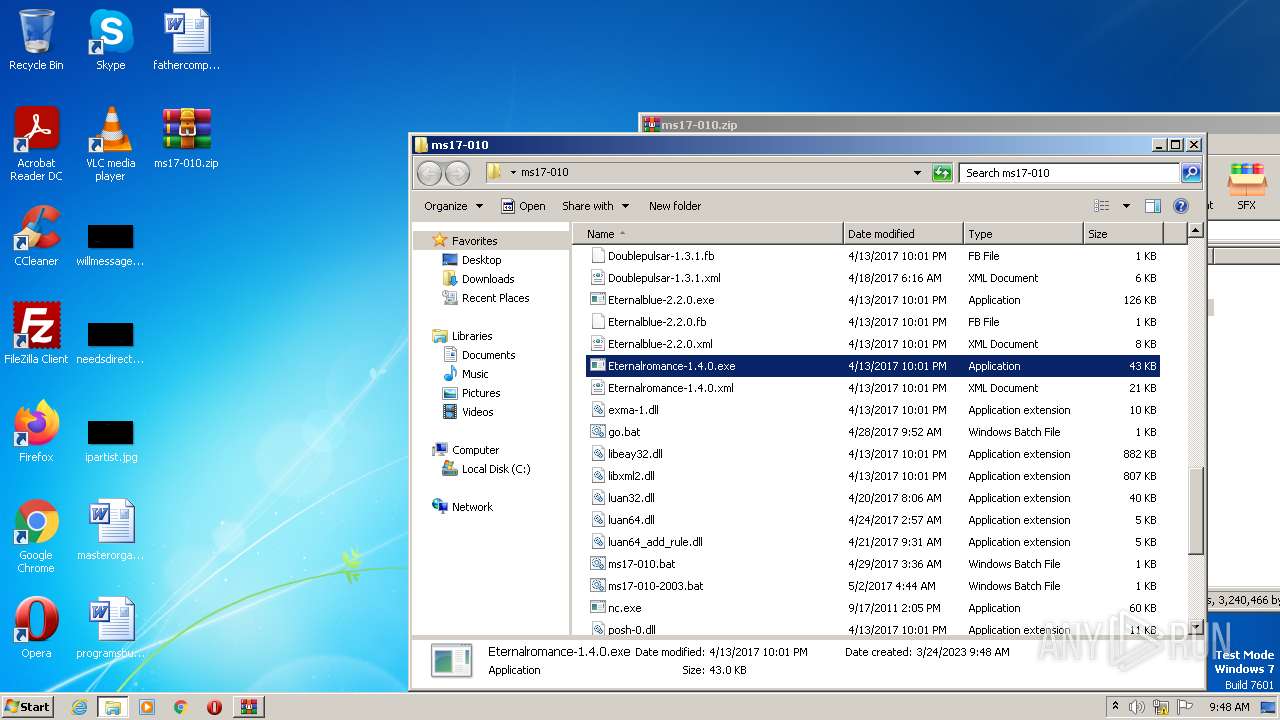The height and width of the screenshot is (720, 1280).
Task: Open Recent Places in navigation pane
Action: click(x=495, y=298)
